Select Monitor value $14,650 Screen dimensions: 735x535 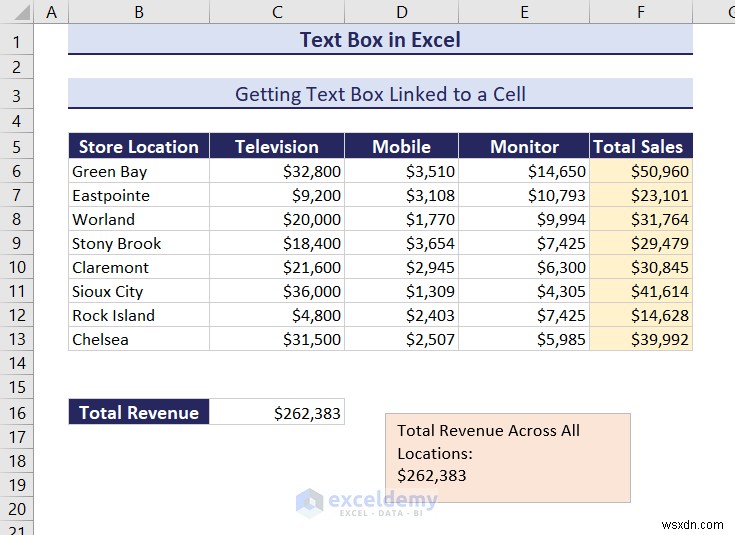click(x=524, y=171)
